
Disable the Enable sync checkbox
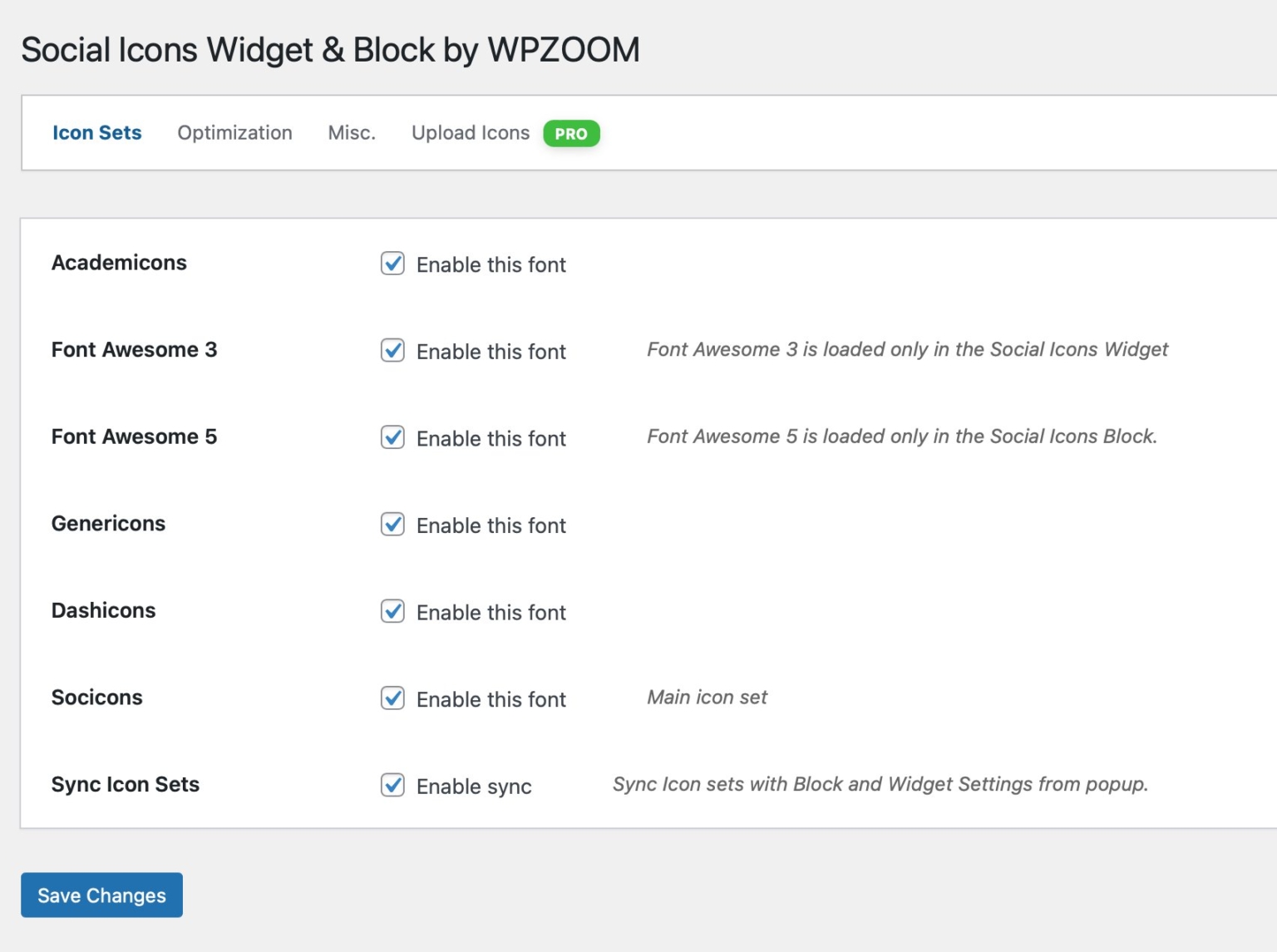pyautogui.click(x=392, y=786)
